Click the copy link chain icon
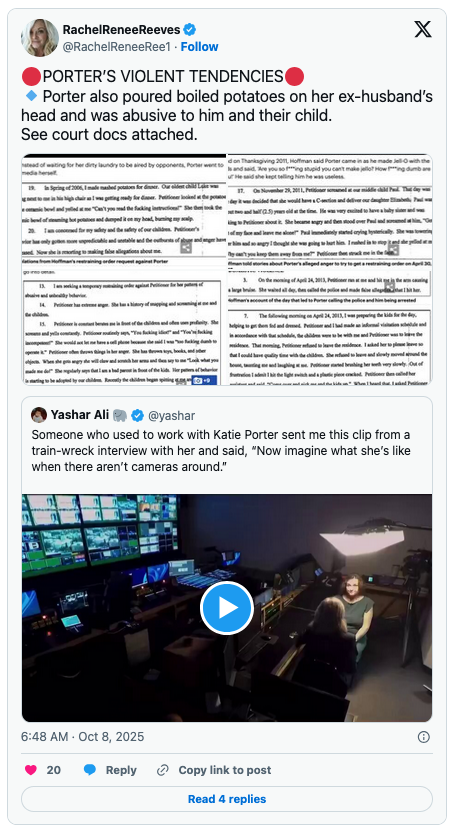Screen dimensions: 458x831 point(163,770)
